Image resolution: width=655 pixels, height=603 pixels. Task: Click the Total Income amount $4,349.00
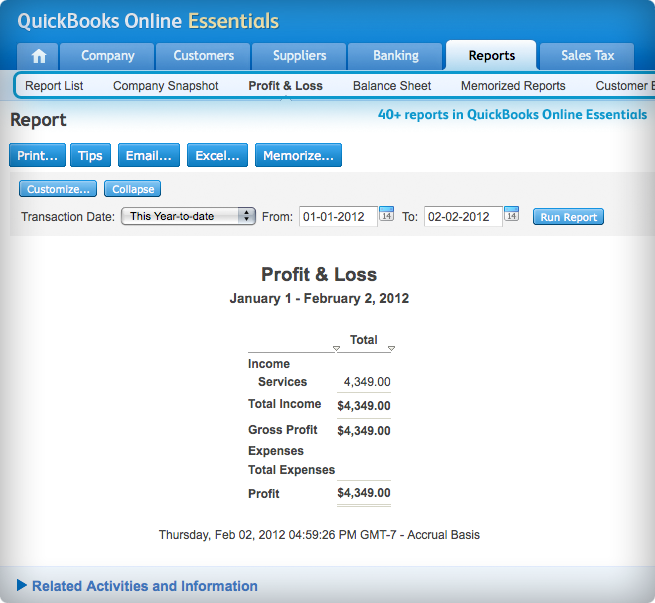tap(363, 405)
